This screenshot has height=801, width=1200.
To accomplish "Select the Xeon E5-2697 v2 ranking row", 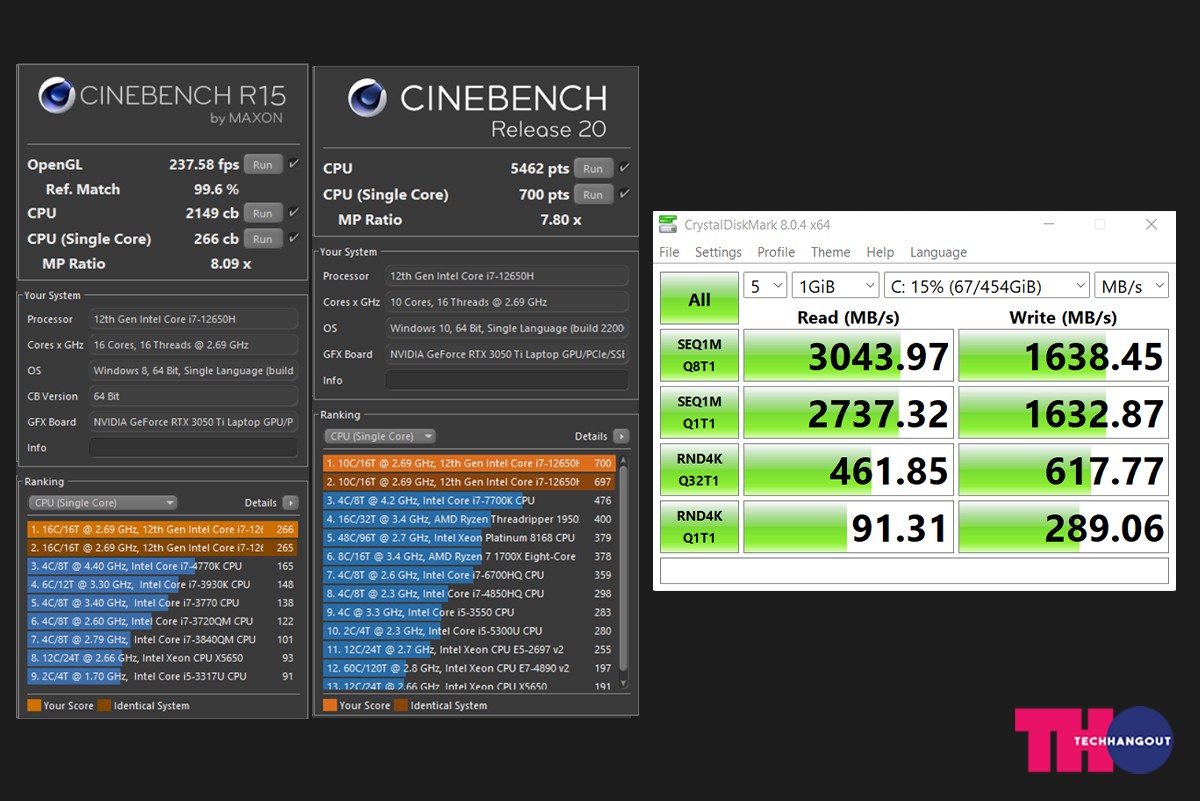I will (x=469, y=649).
